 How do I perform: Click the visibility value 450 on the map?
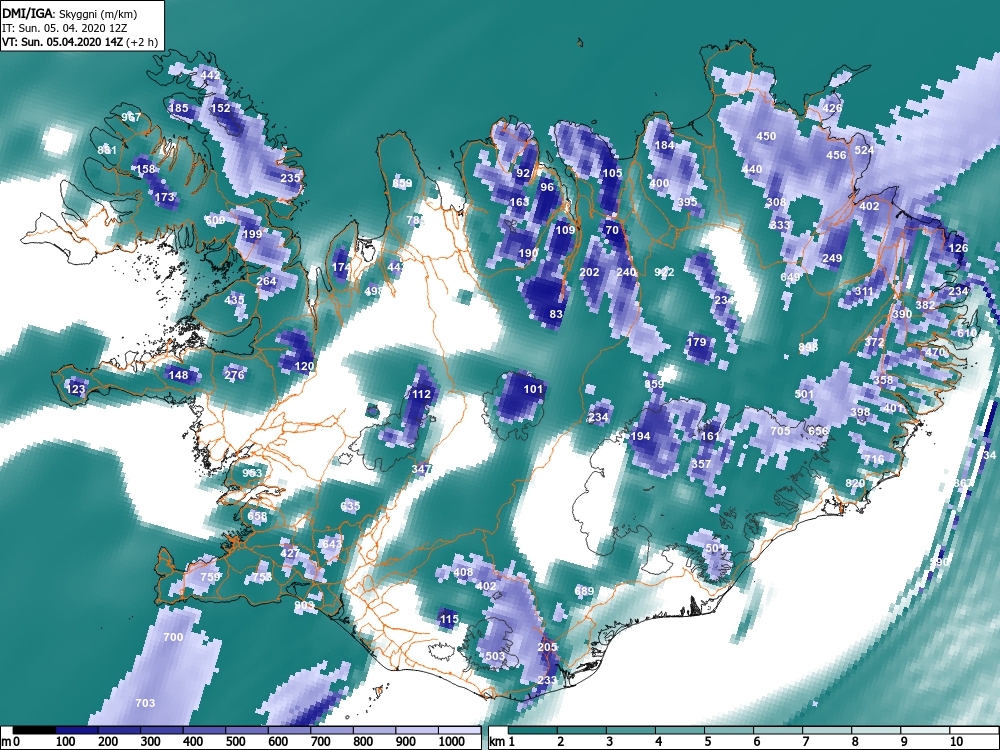767,136
